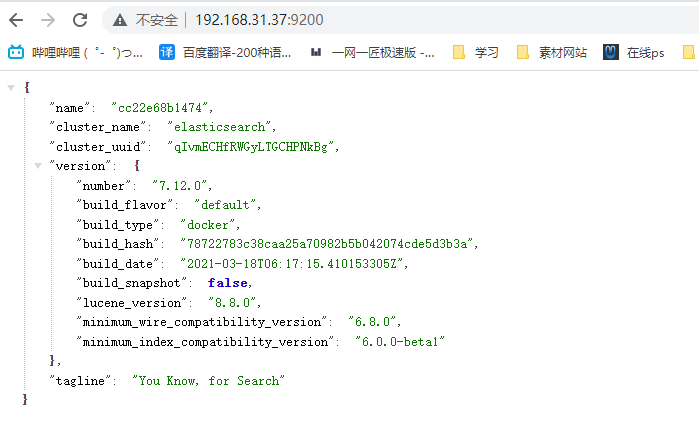Image resolution: width=699 pixels, height=429 pixels.
Task: Click the build_hash value string
Action: coord(327,244)
